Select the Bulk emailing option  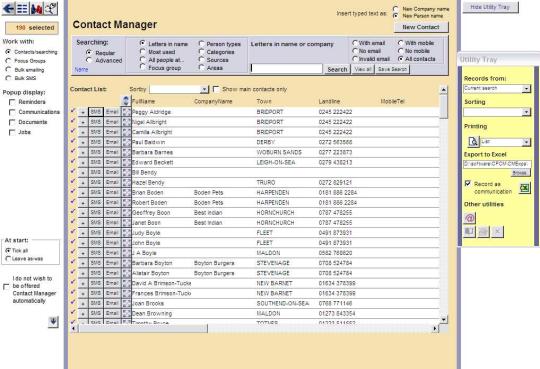[8, 70]
